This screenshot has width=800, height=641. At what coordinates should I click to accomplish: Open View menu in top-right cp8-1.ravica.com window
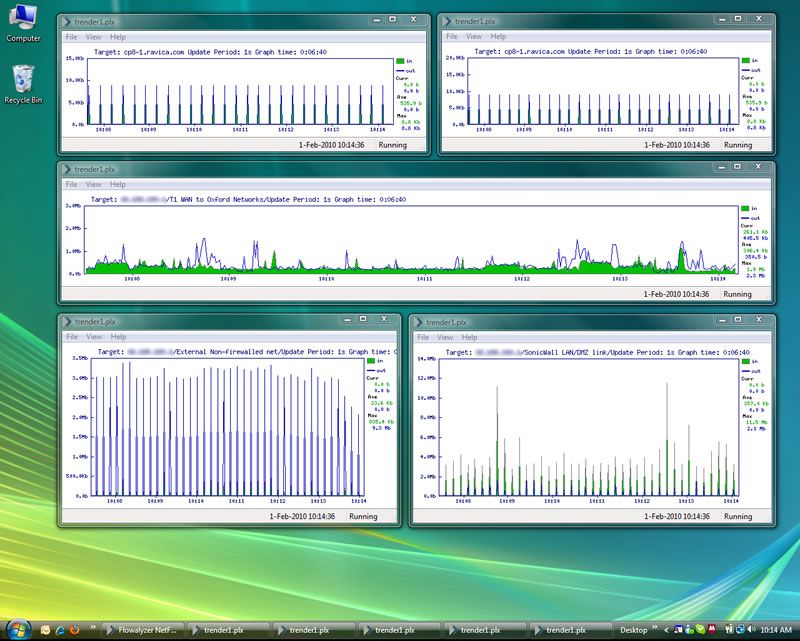[x=474, y=36]
